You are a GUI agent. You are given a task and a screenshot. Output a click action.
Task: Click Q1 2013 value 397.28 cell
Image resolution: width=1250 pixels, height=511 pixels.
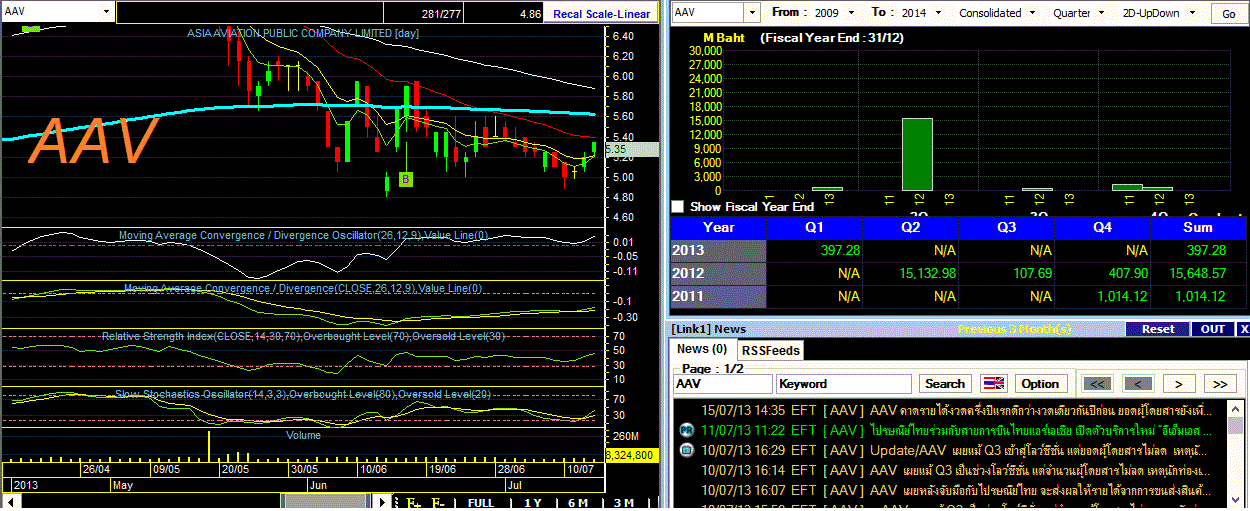(x=813, y=249)
